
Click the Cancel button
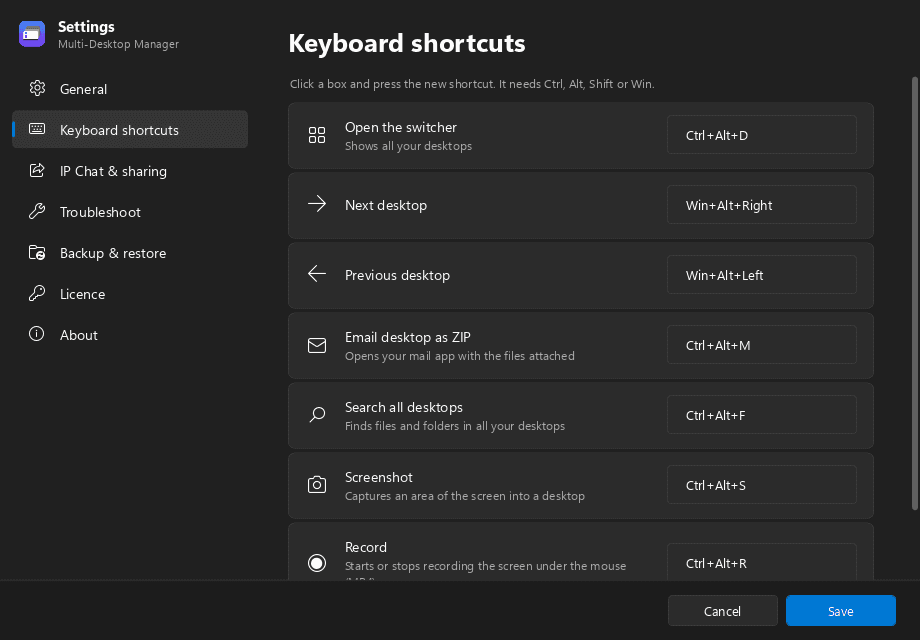pos(722,611)
